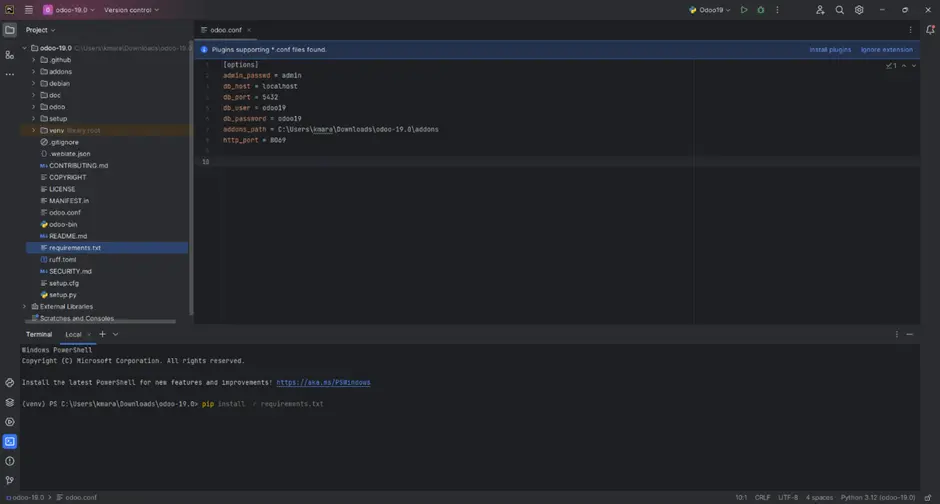940x504 pixels.
Task: Open terminal panel options menu
Action: point(897,334)
